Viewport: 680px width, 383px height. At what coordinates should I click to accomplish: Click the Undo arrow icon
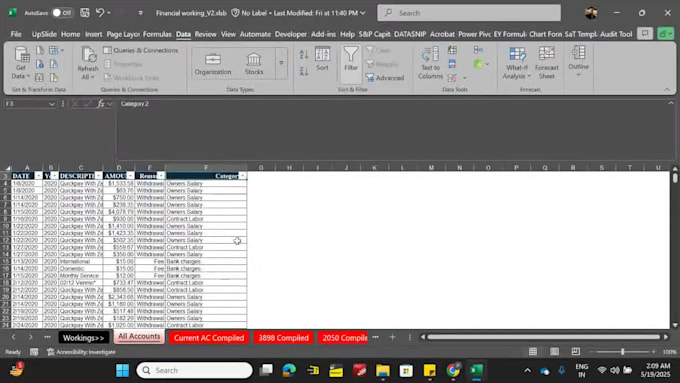100,13
